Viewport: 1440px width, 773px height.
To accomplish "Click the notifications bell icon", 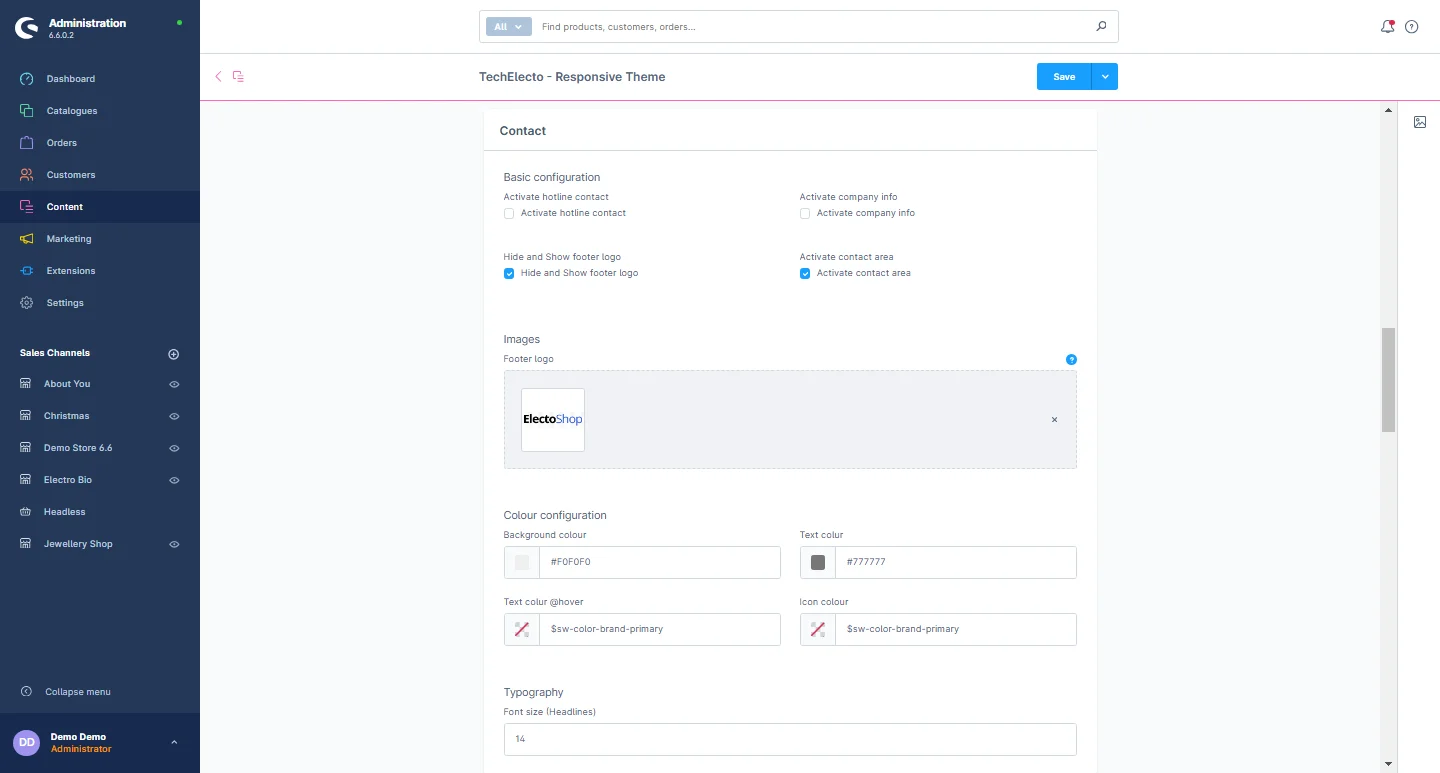I will (1387, 27).
